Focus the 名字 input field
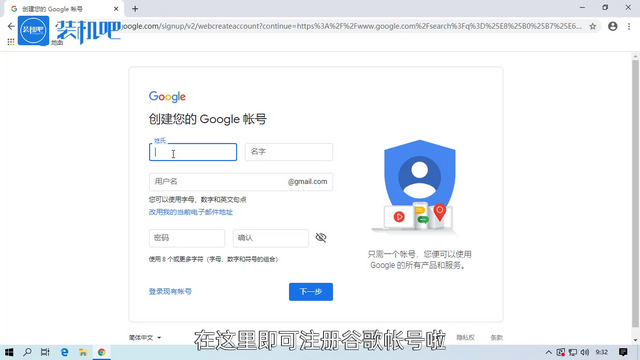 click(x=289, y=152)
